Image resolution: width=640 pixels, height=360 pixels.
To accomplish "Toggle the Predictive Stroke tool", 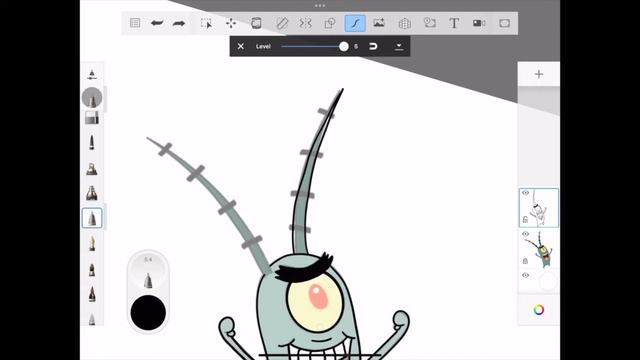I will pyautogui.click(x=355, y=23).
